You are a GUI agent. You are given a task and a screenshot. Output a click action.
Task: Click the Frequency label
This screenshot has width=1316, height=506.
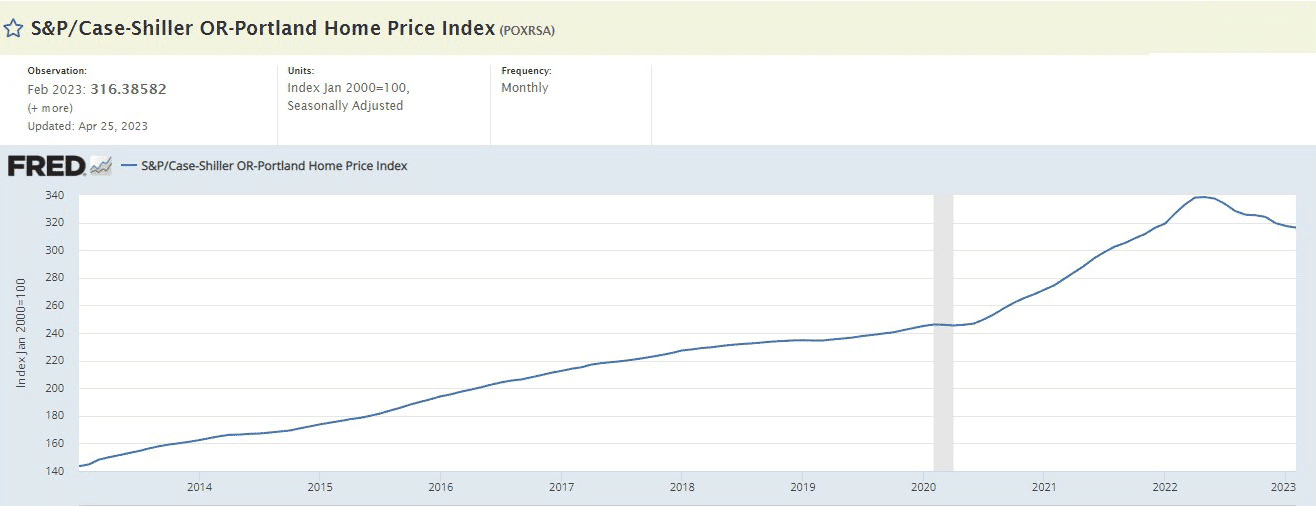(526, 71)
